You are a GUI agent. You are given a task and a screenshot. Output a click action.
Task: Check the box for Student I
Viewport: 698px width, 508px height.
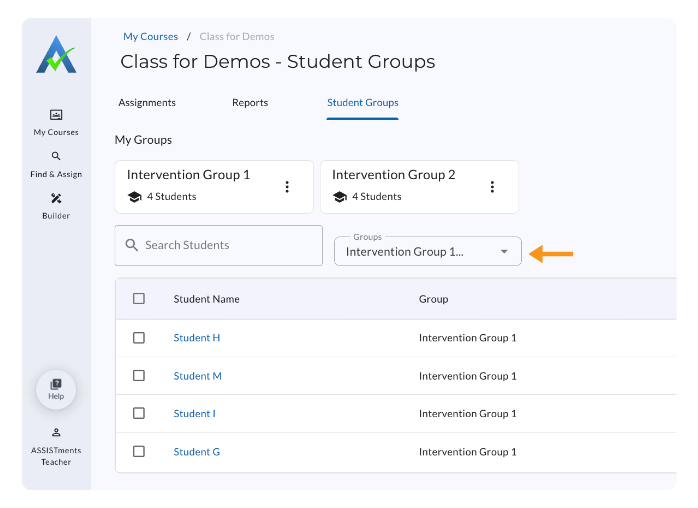[x=139, y=413]
